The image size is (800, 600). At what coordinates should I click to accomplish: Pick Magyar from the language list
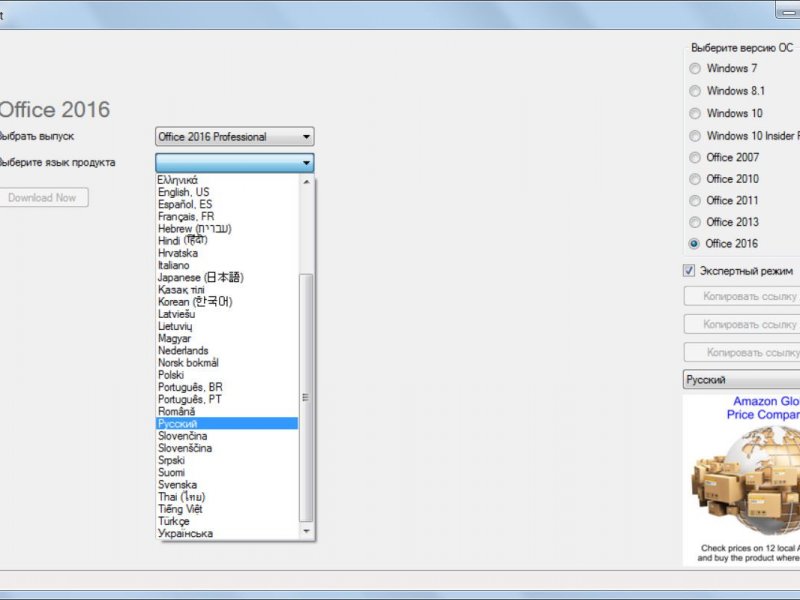click(x=227, y=339)
